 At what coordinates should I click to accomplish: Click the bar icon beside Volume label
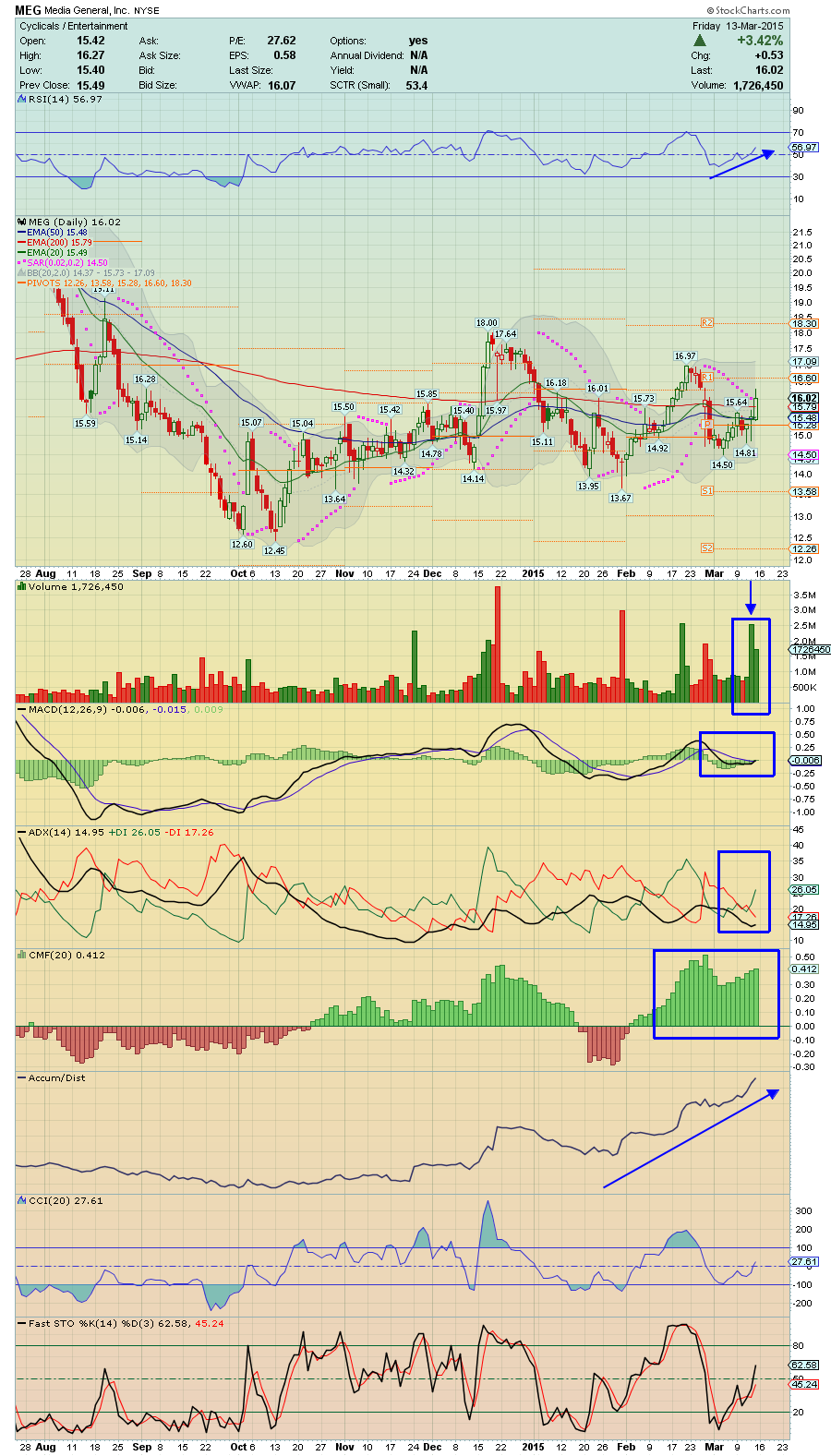coord(22,586)
